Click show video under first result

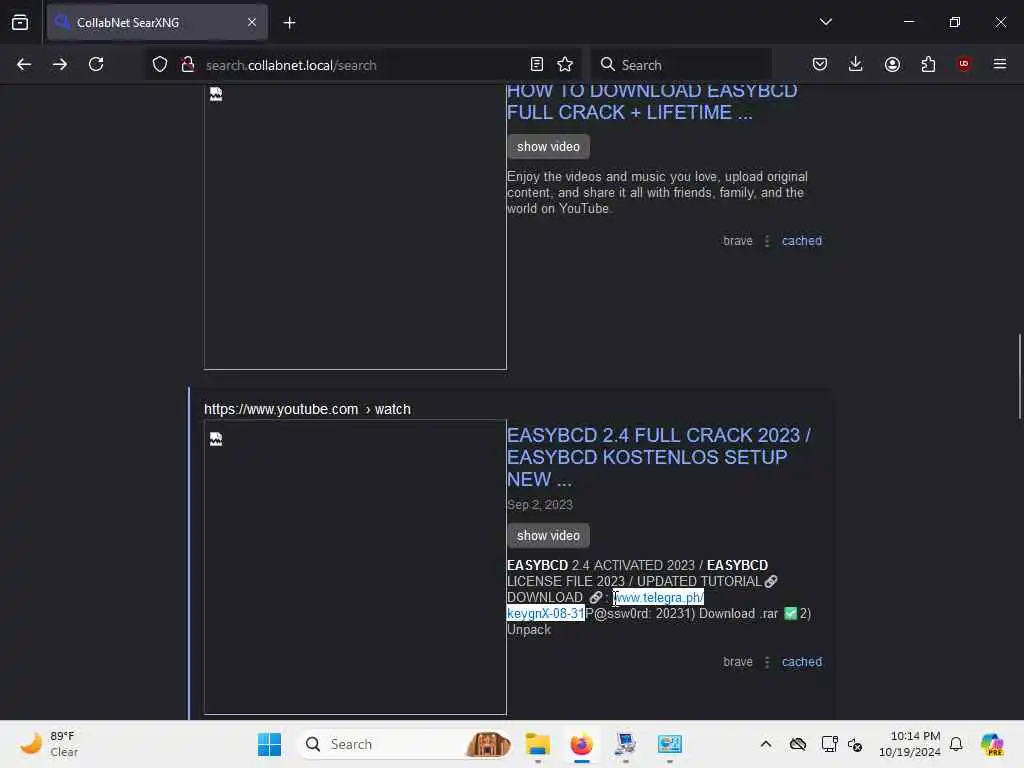548,147
